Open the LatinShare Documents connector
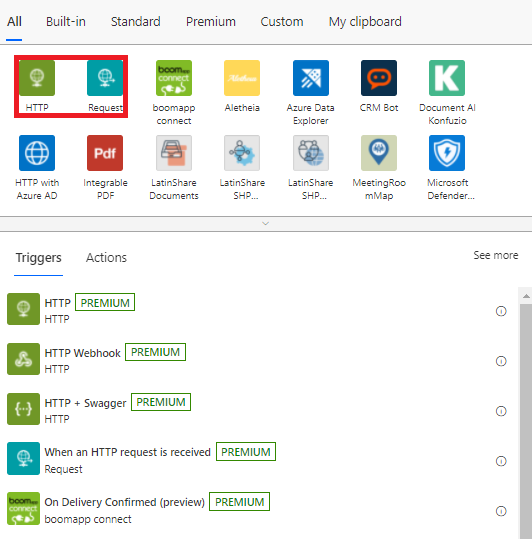 pyautogui.click(x=174, y=153)
